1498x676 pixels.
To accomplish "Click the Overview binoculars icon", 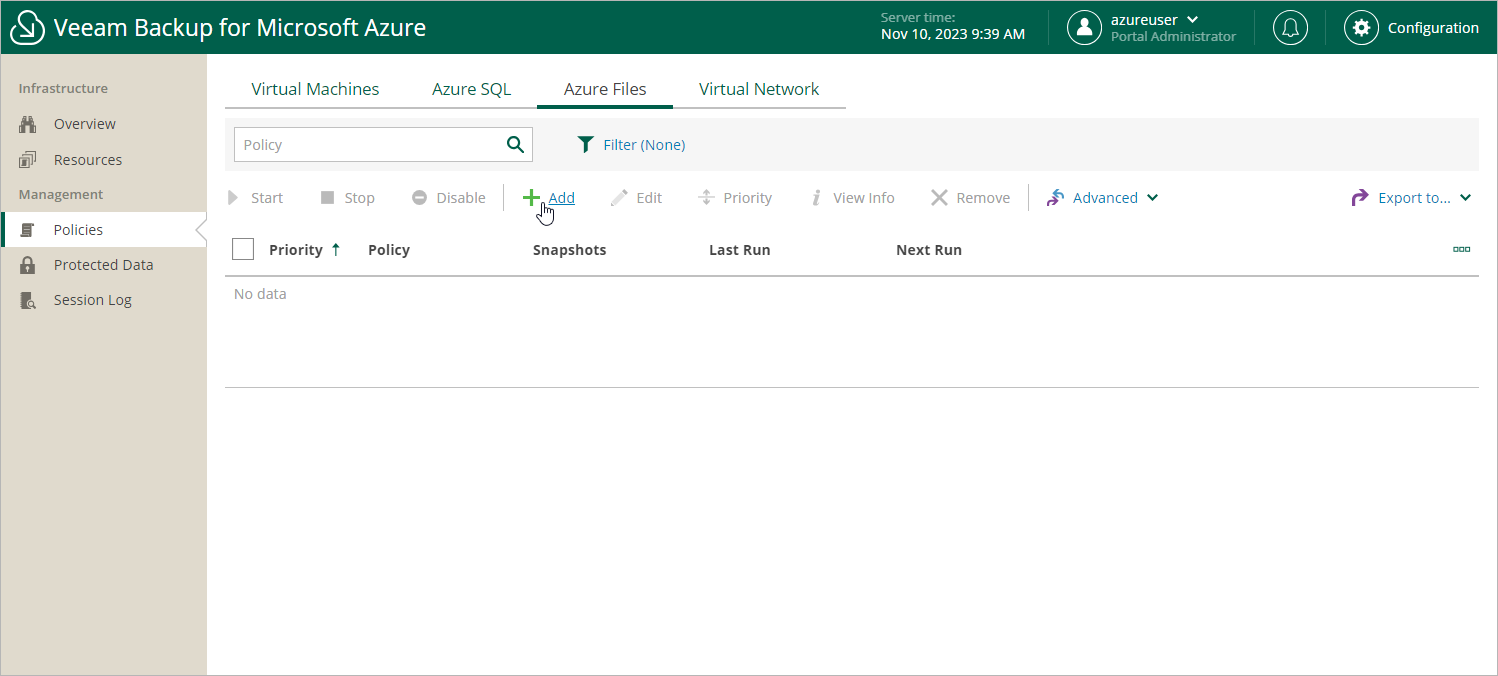I will [x=28, y=124].
